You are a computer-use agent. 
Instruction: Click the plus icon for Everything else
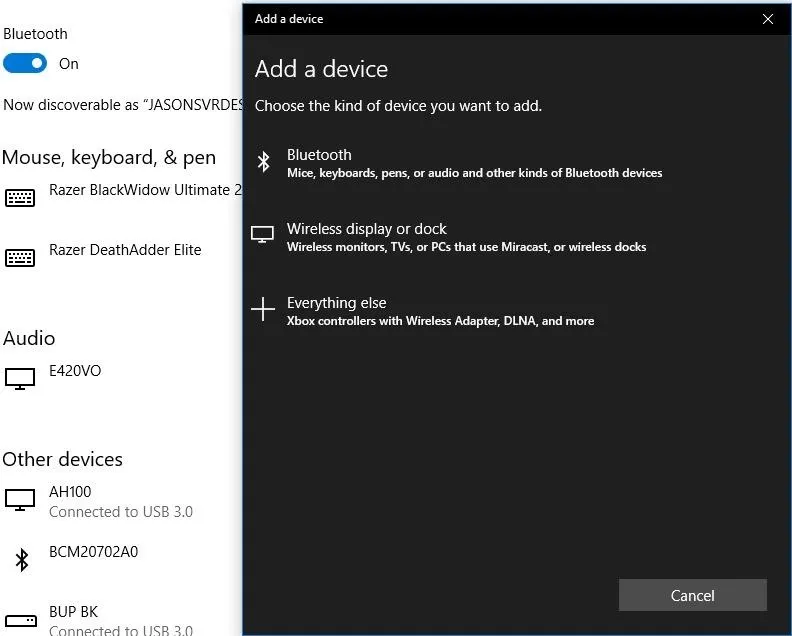coord(263,309)
